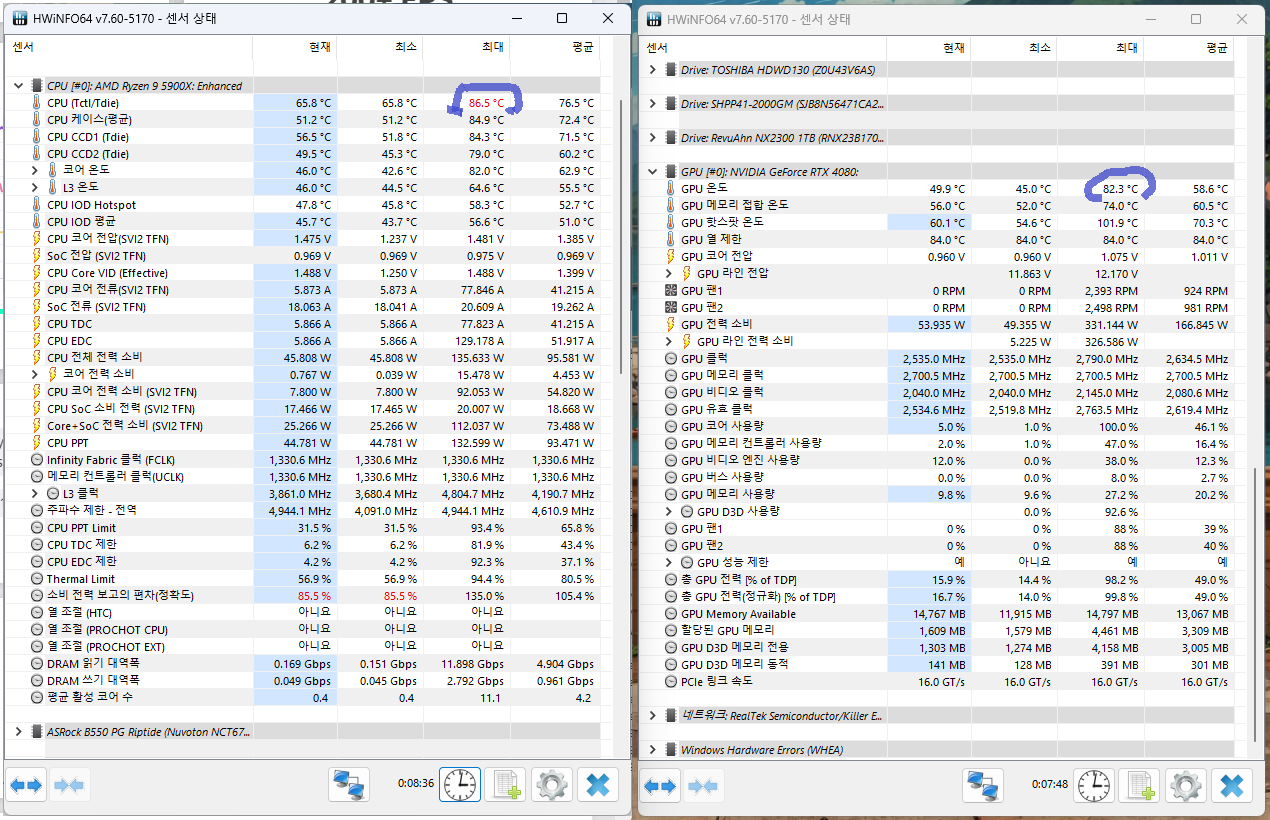Screen dimensions: 1270x820
Task: Expand the GPU D3D 사용량 row
Action: tap(670, 511)
